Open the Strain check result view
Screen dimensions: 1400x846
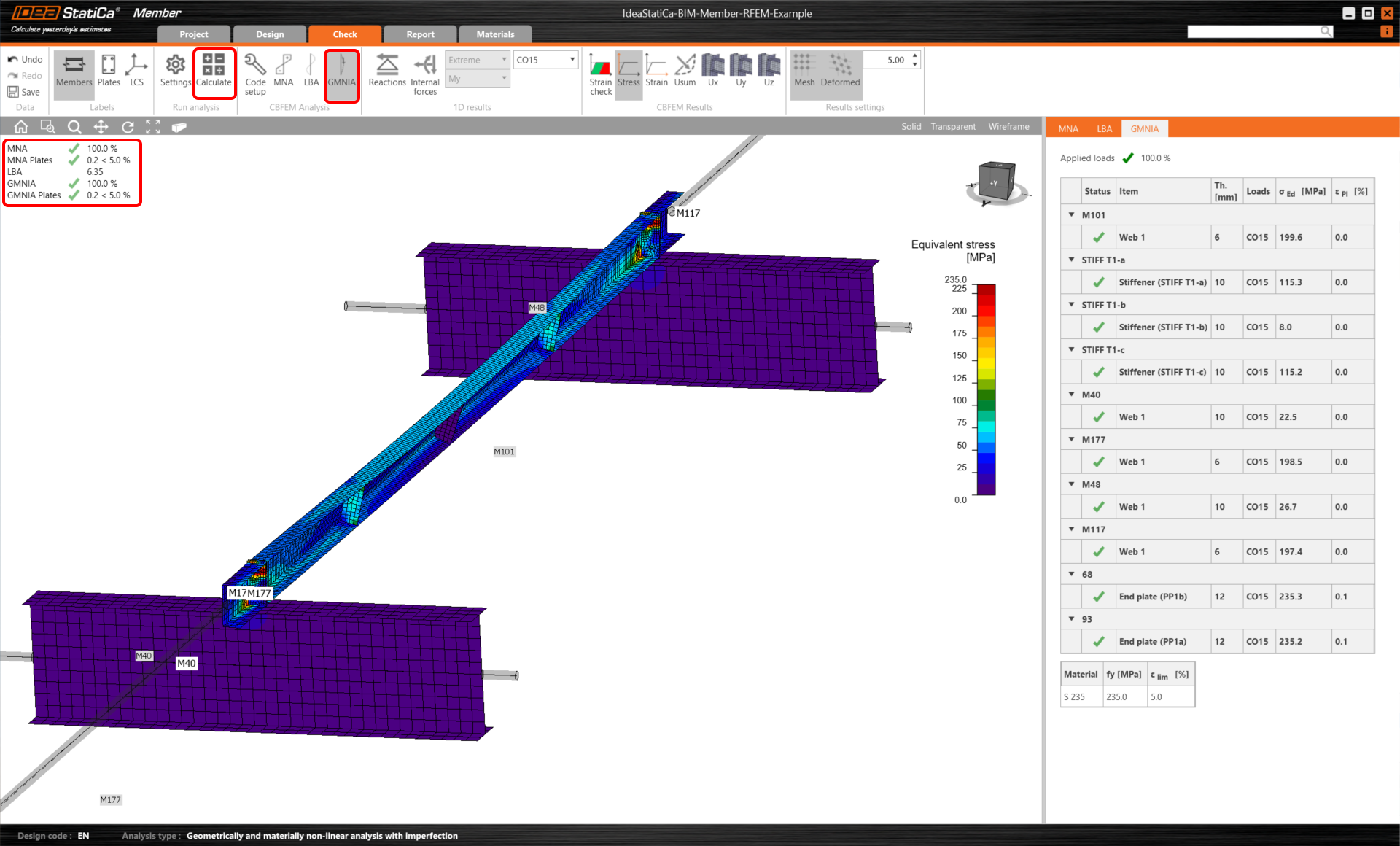[601, 73]
